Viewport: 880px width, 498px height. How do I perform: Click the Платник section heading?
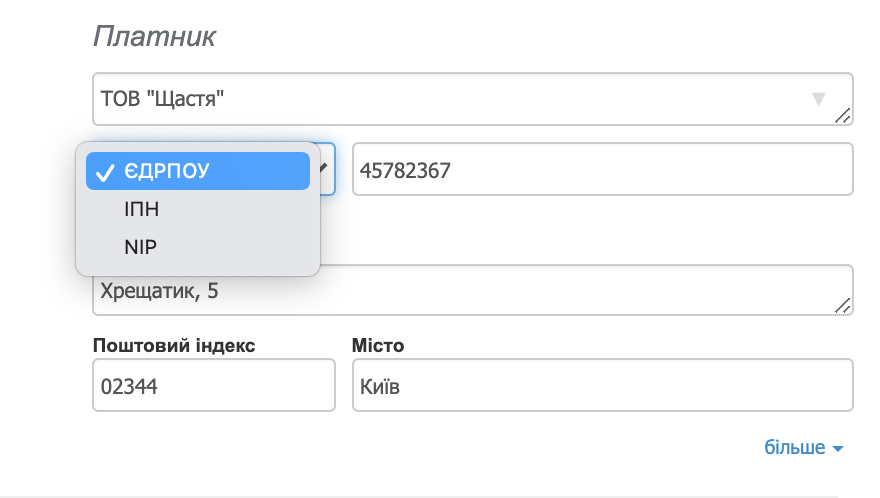(x=155, y=37)
